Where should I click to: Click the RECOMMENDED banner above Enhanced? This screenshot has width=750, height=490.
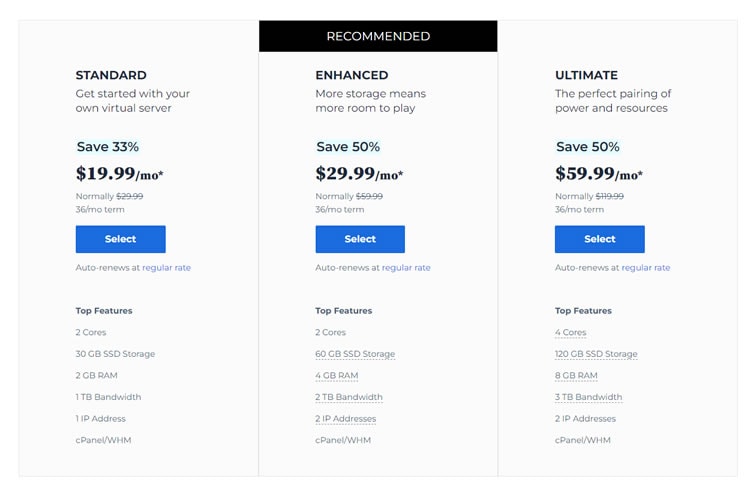(x=378, y=36)
